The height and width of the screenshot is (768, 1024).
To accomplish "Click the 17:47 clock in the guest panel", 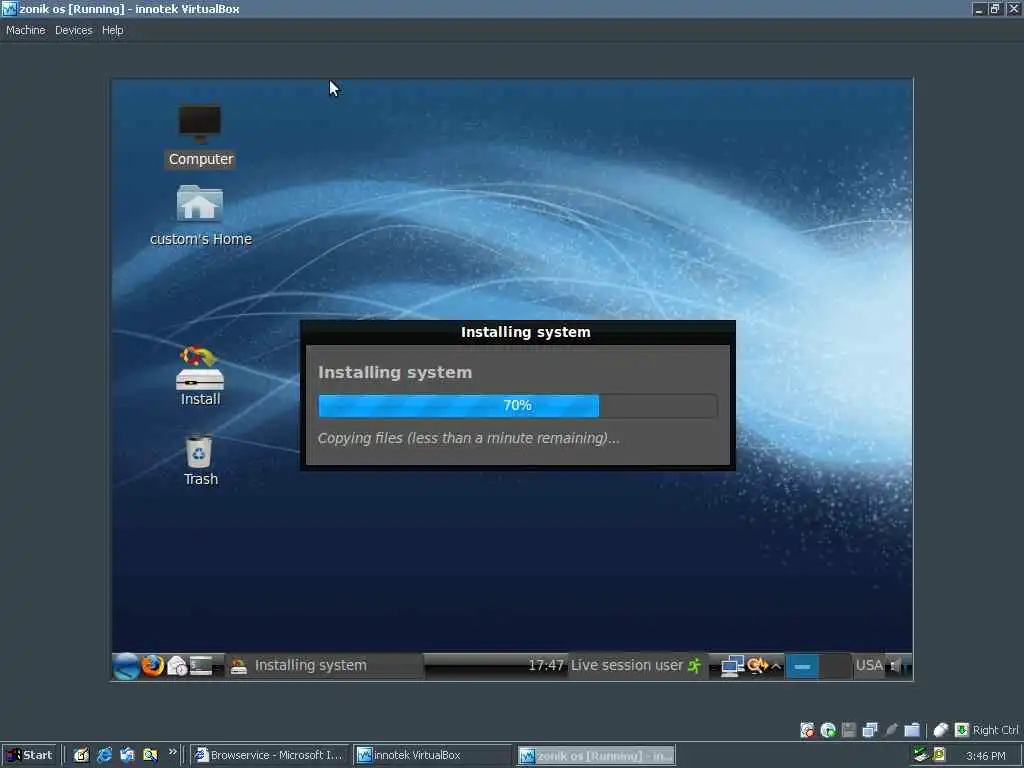I will pos(546,665).
